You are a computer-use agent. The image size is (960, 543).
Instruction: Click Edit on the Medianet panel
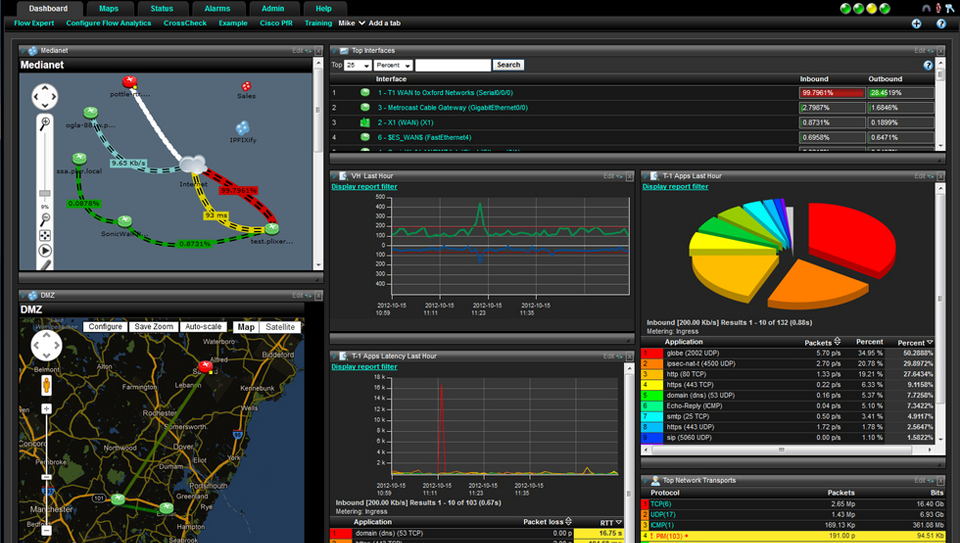298,51
